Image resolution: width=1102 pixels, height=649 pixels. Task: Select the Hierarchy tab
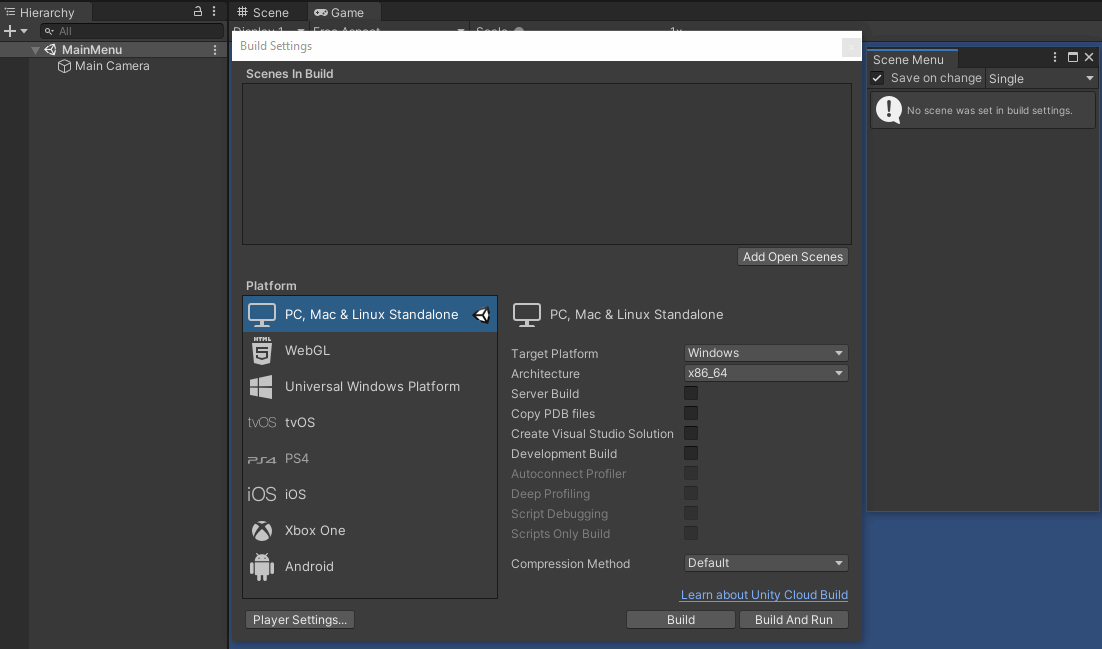(x=46, y=13)
